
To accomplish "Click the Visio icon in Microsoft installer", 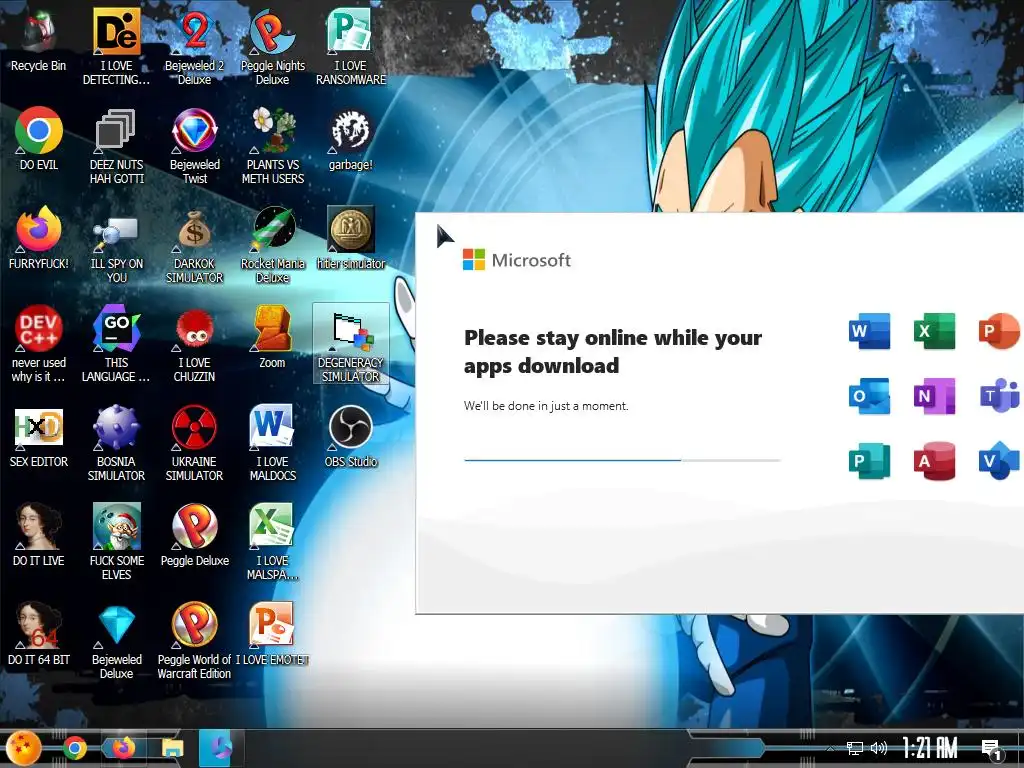I will (x=999, y=460).
